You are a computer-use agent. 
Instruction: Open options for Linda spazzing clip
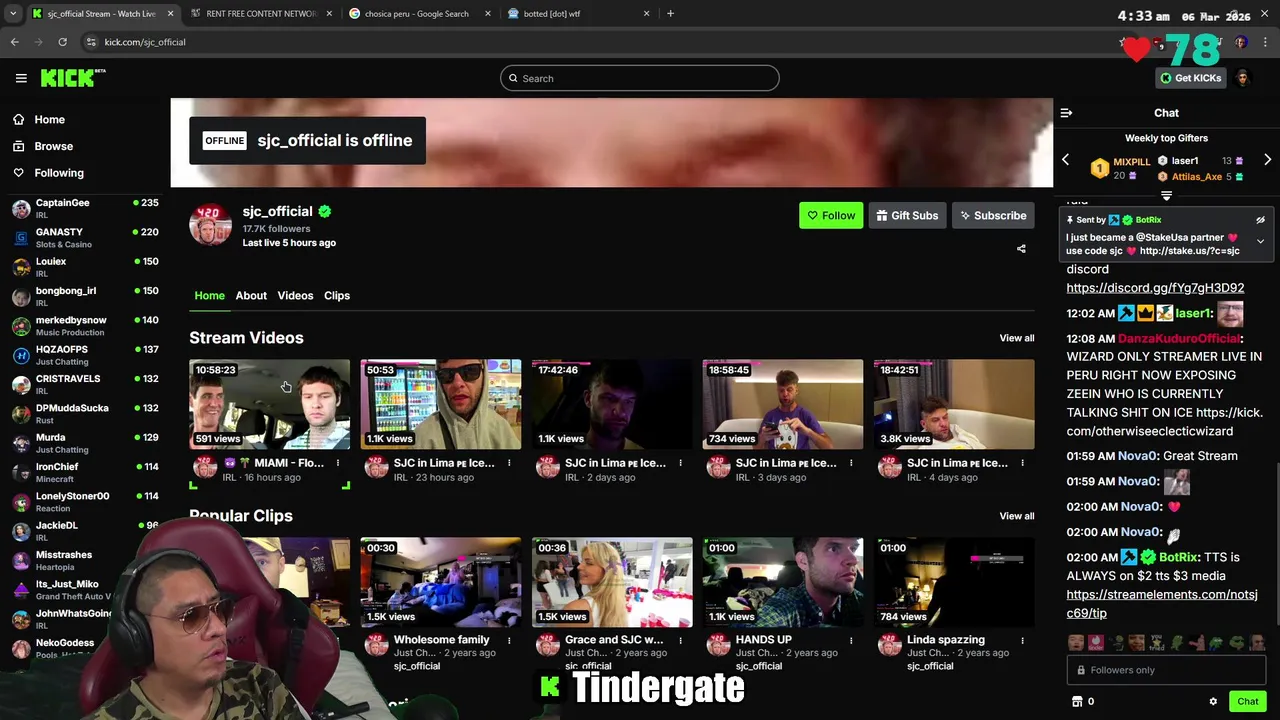coord(1022,640)
